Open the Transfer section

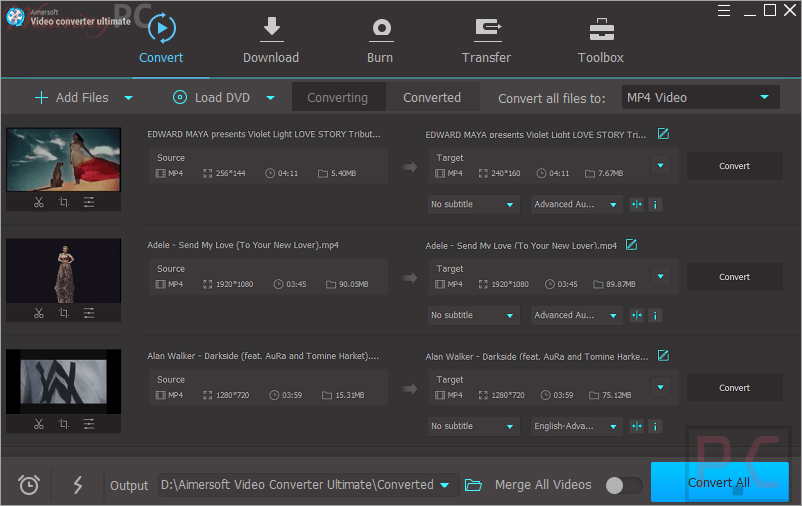click(x=486, y=40)
